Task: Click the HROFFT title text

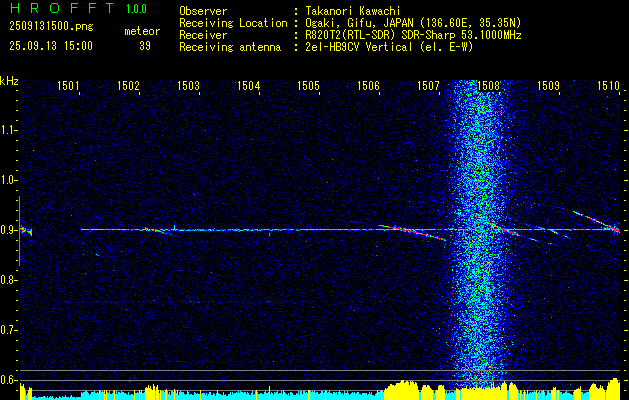Action: (61, 8)
